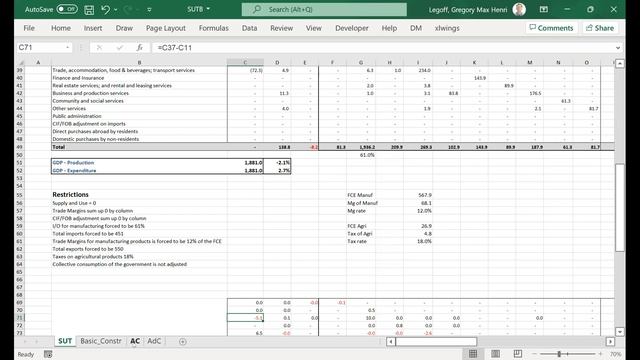Image resolution: width=640 pixels, height=360 pixels.
Task: Click horizontal scrollbar left arrow
Action: point(391,341)
